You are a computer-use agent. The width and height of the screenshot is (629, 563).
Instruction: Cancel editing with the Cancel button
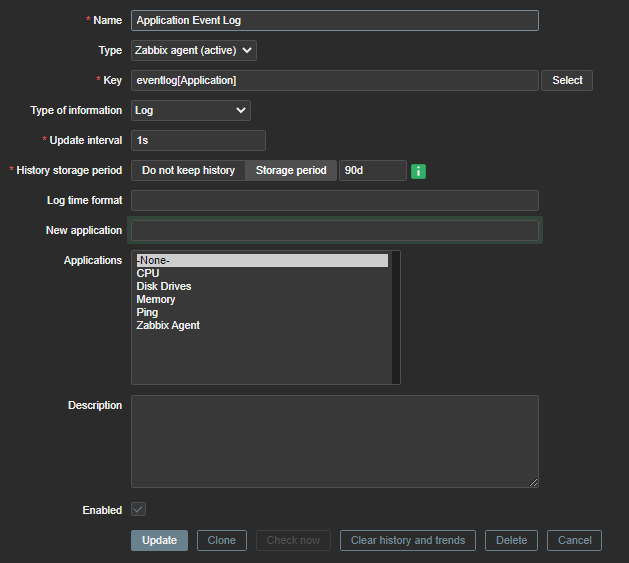click(574, 541)
